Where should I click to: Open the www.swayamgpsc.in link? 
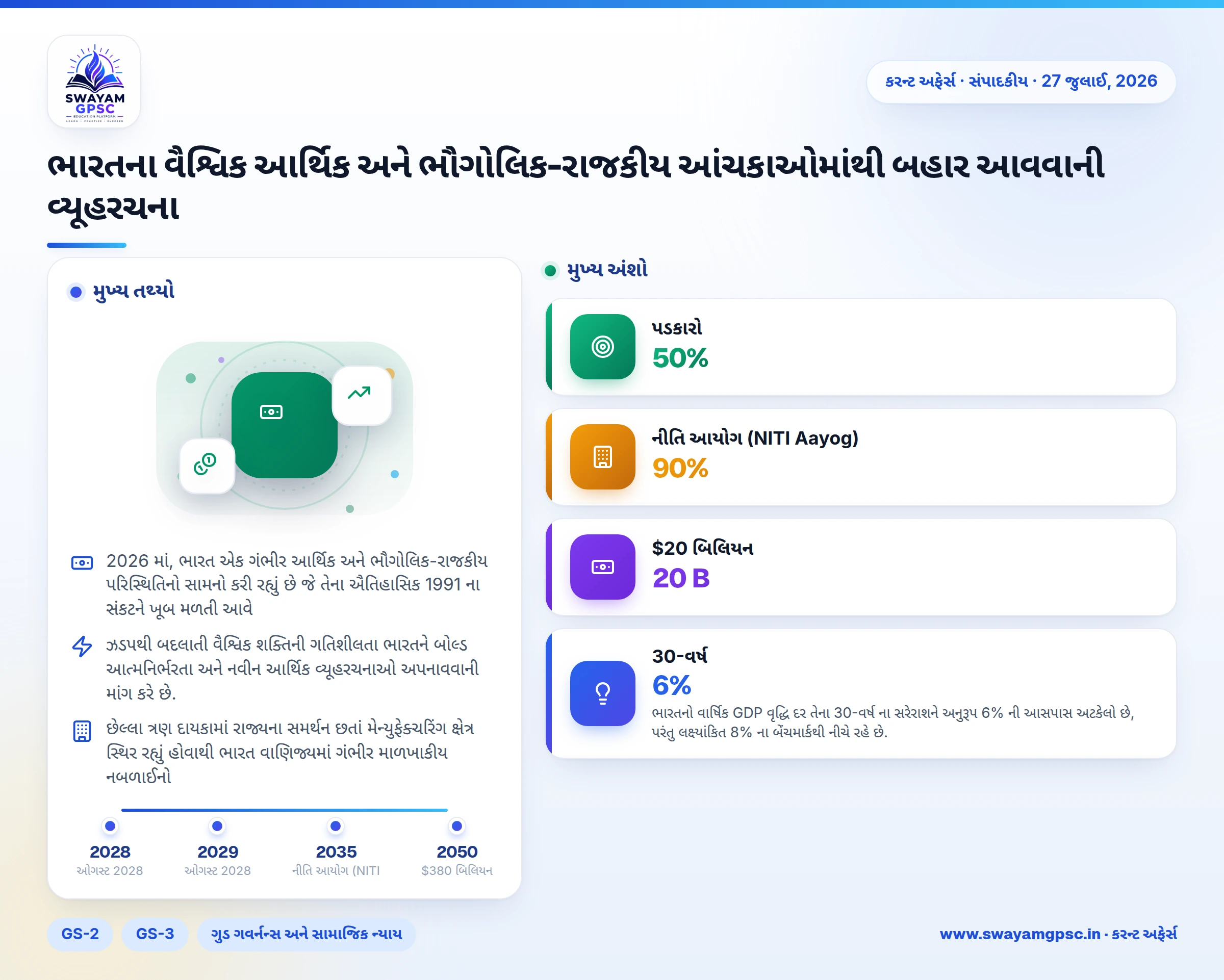tap(1058, 934)
